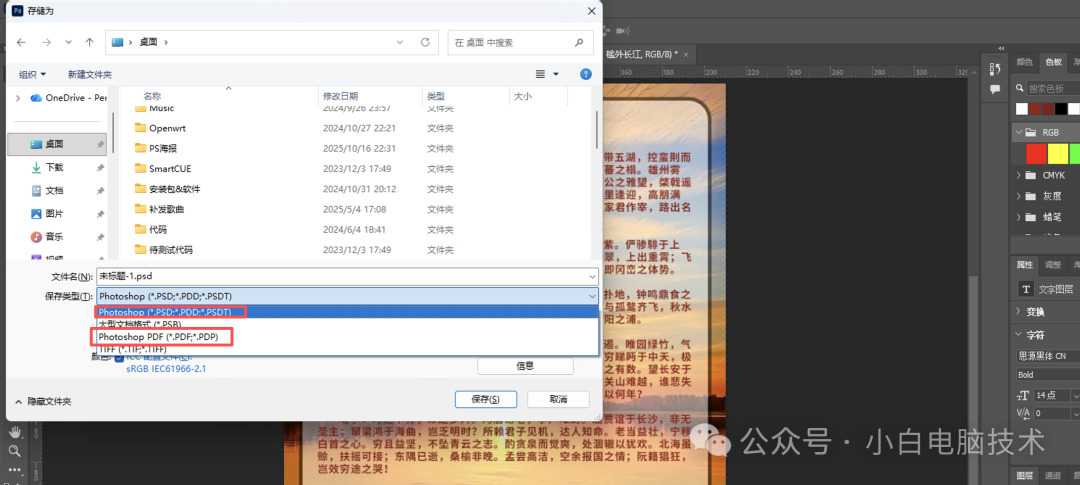Go forward with the right arrow
Screen dimensions: 1080x485
(46, 42)
